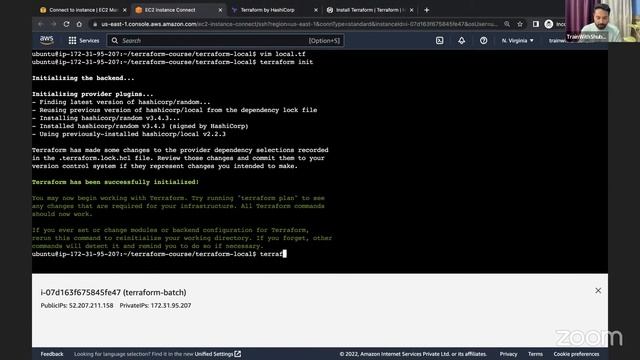Open the AWS help question mark menu
The image size is (640, 360).
tap(483, 40)
